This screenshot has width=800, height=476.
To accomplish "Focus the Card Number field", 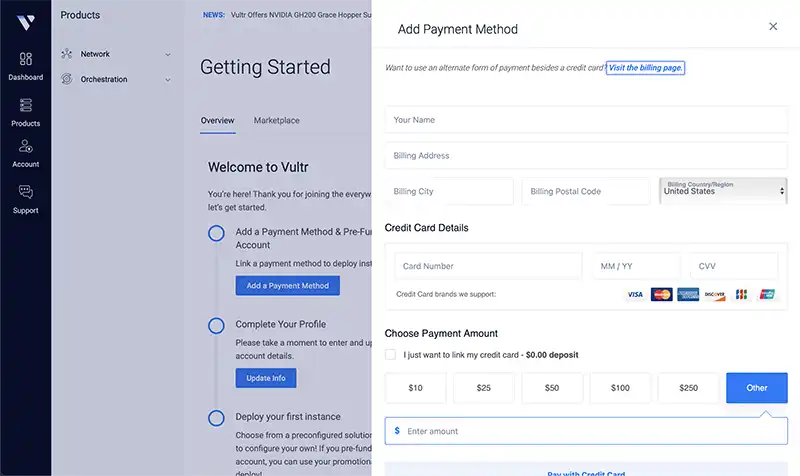I will [488, 266].
